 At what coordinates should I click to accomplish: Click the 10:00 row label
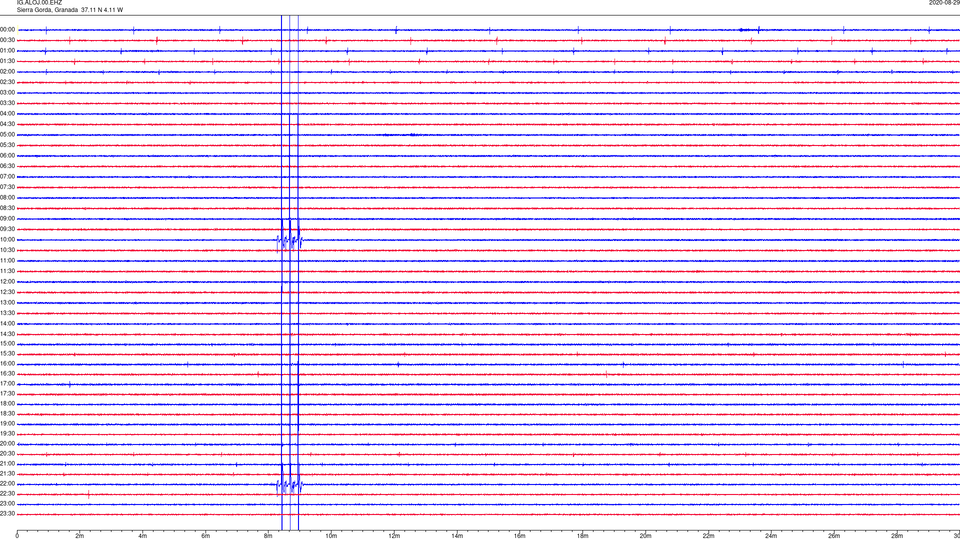tap(7, 240)
